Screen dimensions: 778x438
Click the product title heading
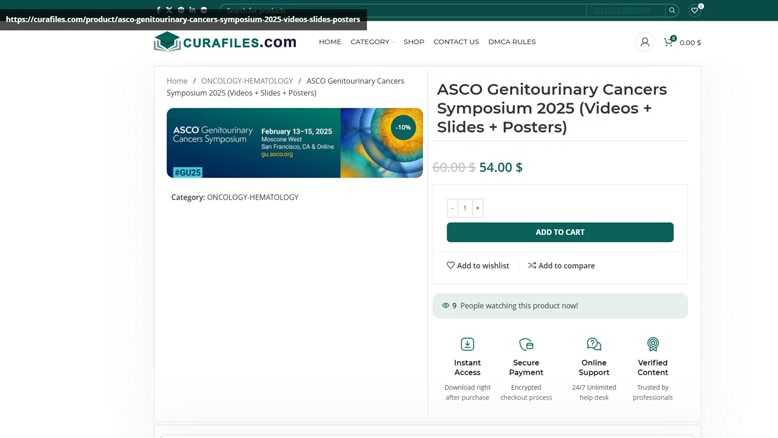pyautogui.click(x=552, y=108)
